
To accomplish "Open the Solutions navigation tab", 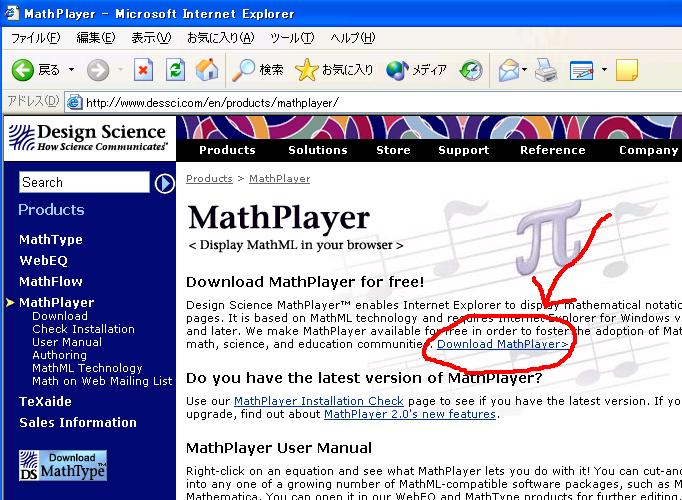I will tap(318, 150).
